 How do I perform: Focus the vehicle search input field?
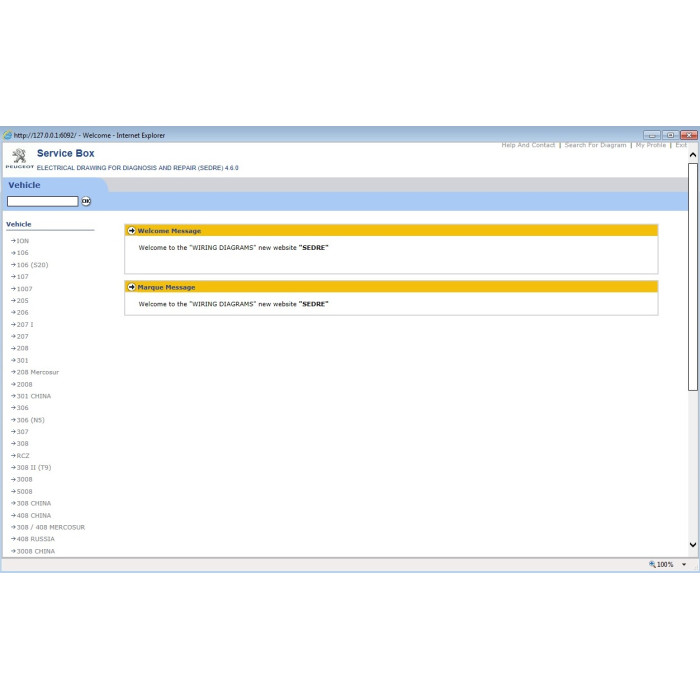click(42, 201)
